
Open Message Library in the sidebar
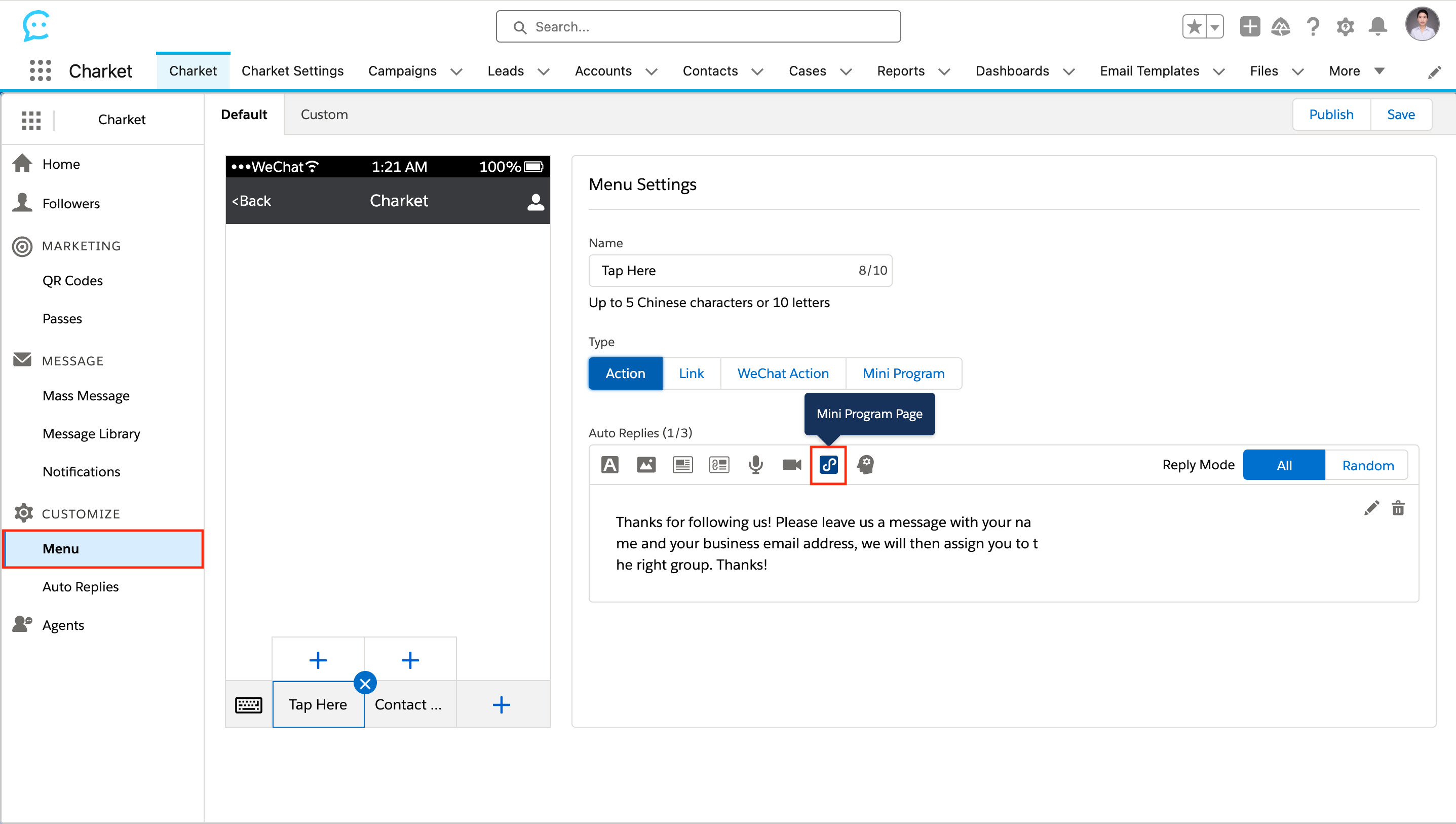[x=91, y=434]
